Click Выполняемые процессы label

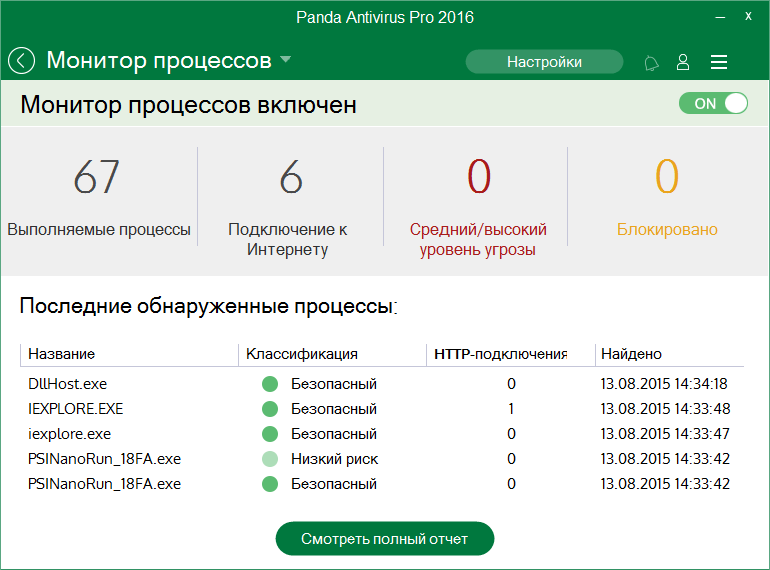click(x=99, y=229)
